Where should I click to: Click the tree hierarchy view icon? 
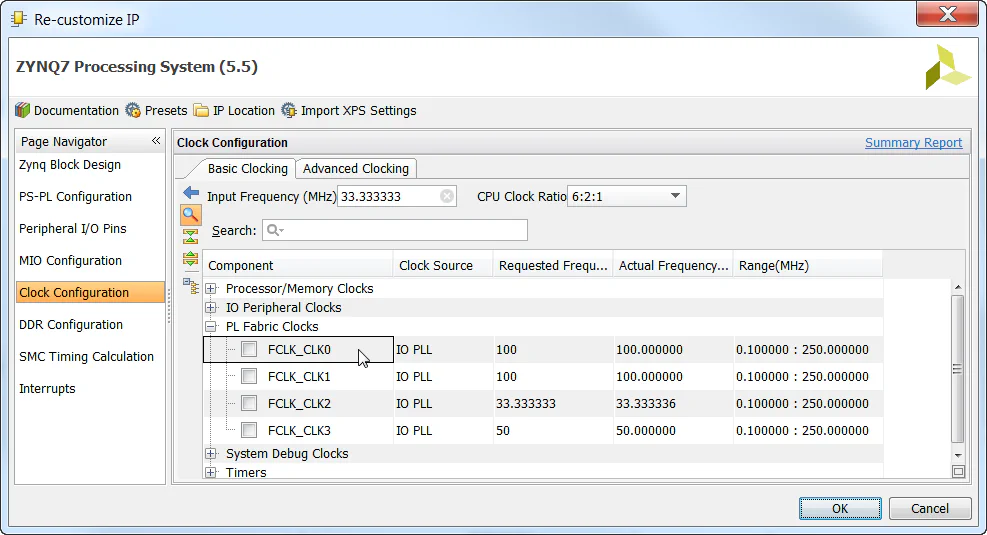coord(191,286)
